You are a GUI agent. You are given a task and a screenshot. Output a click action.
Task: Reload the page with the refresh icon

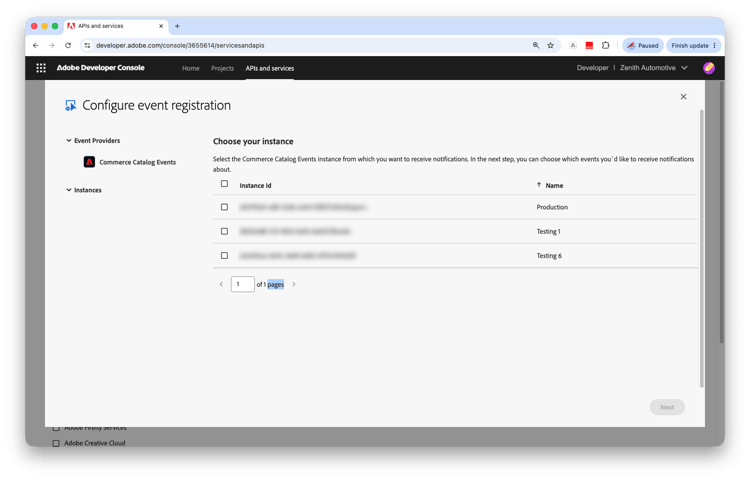coord(68,45)
